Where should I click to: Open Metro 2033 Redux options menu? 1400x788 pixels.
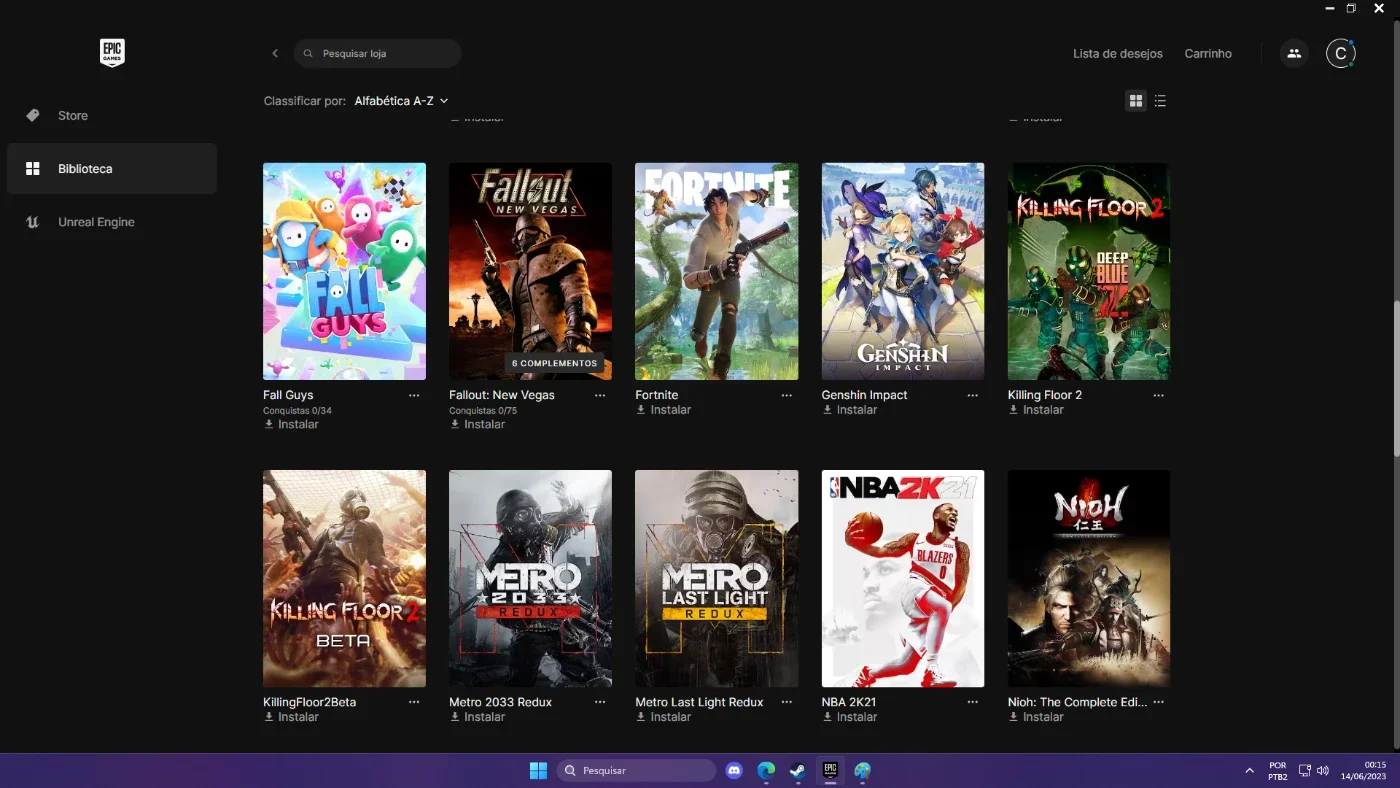pos(600,702)
